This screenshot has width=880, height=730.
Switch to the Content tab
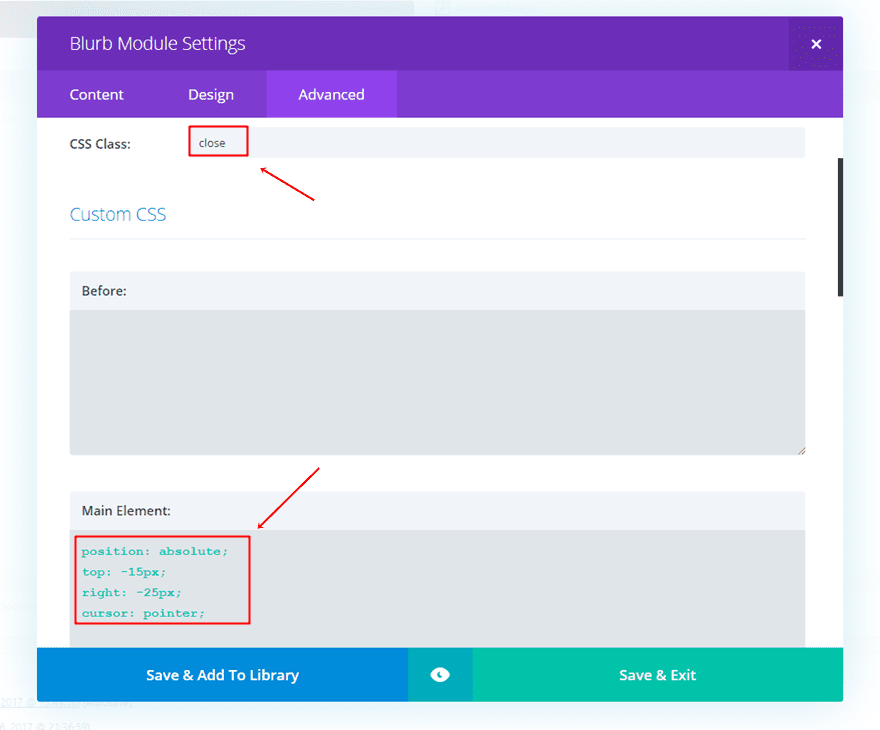click(x=96, y=94)
